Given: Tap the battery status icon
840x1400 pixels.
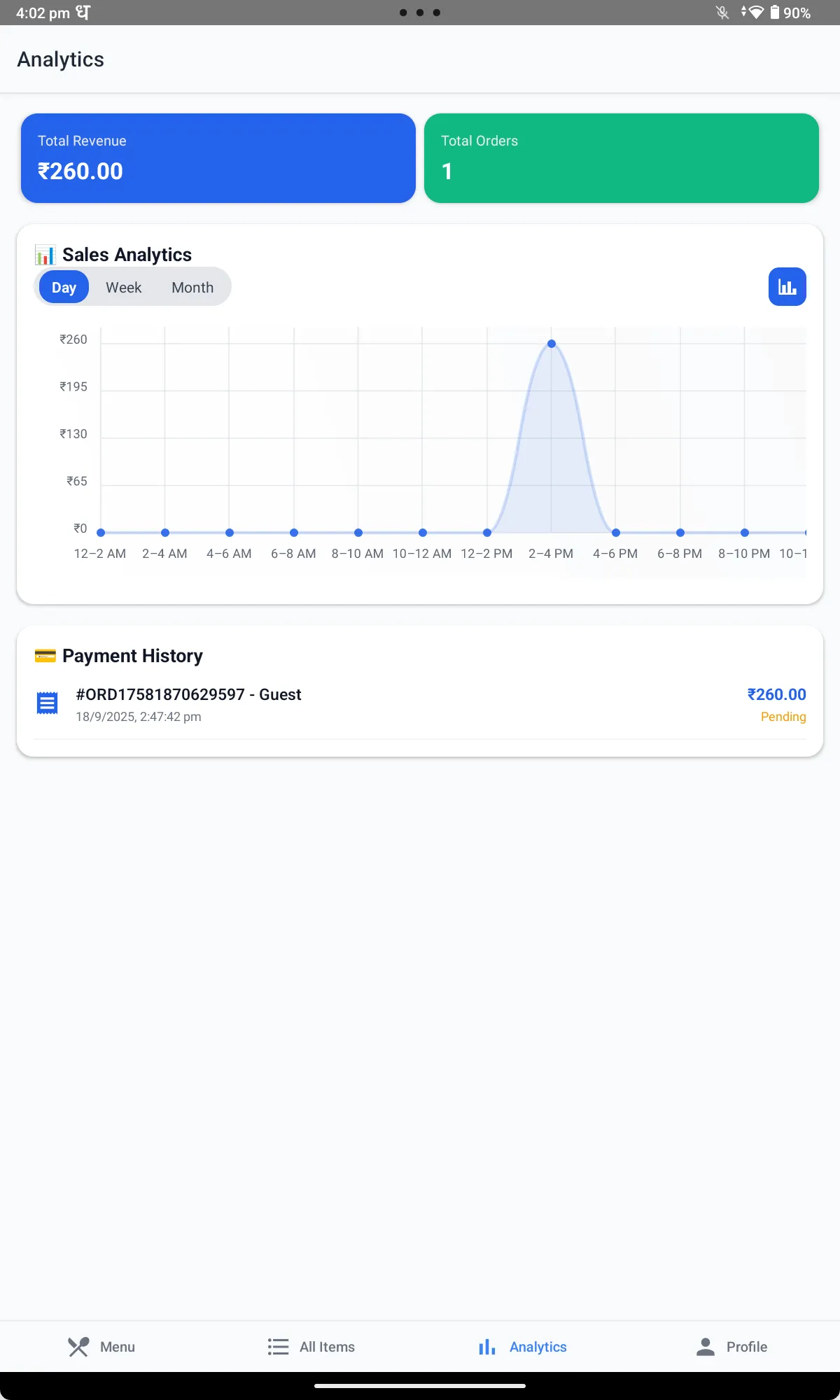Looking at the screenshot, I should click(775, 13).
